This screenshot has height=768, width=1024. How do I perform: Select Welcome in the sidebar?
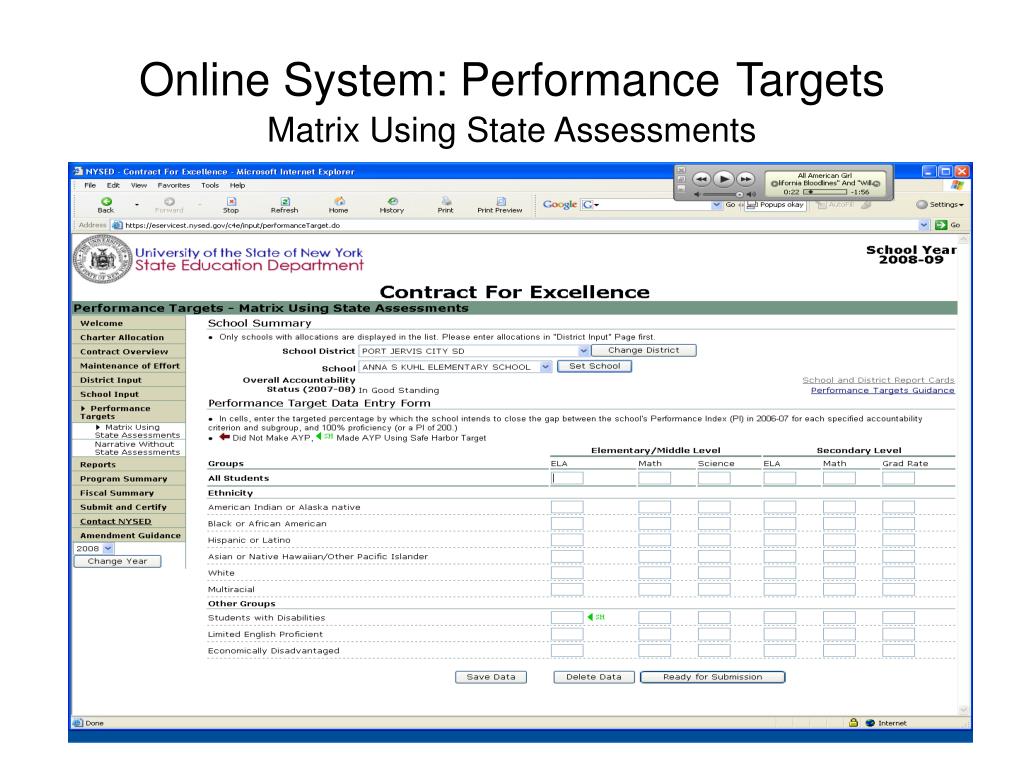129,323
